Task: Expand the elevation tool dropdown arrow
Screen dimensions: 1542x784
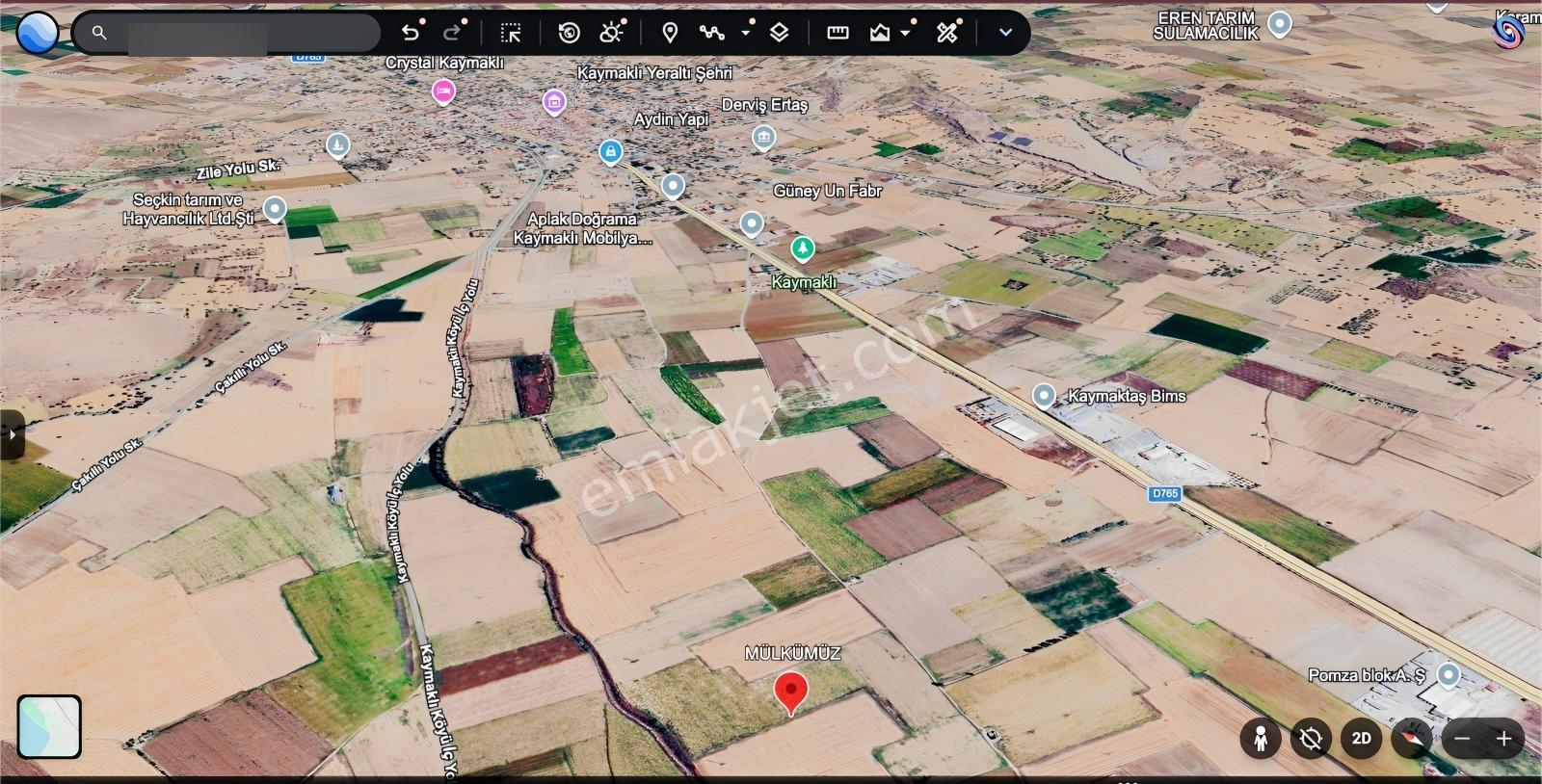Action: pyautogui.click(x=906, y=33)
